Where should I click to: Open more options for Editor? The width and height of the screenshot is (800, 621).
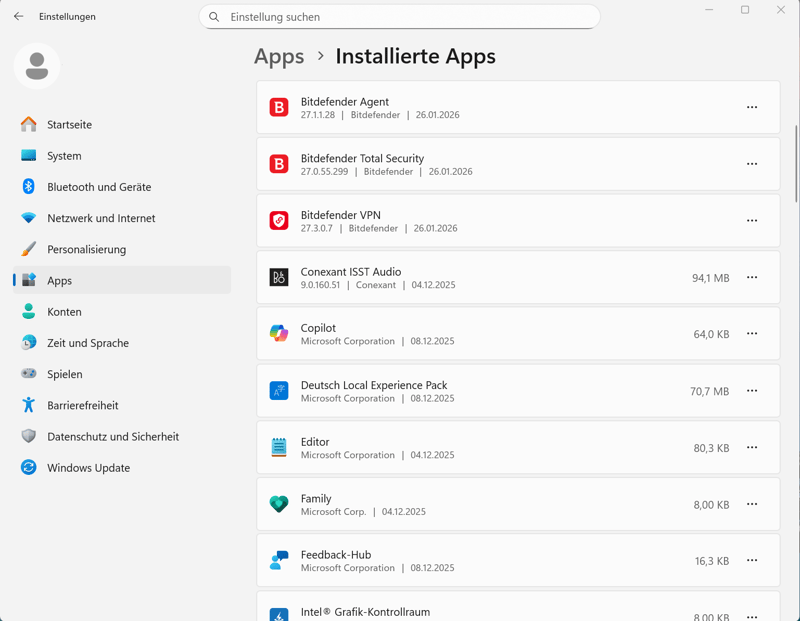point(752,447)
